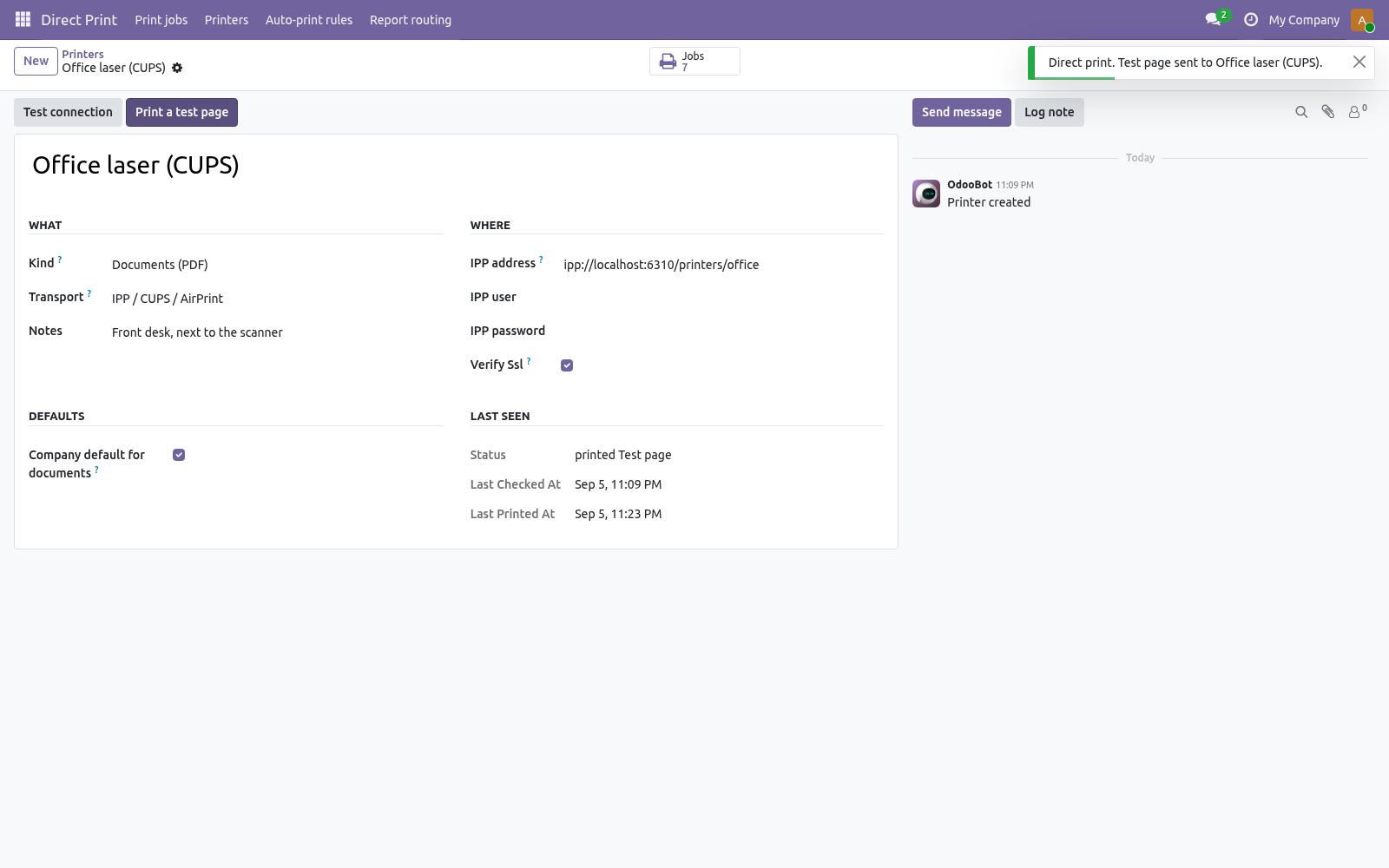Attach files using the paperclip icon
1389x868 pixels.
pos(1328,112)
